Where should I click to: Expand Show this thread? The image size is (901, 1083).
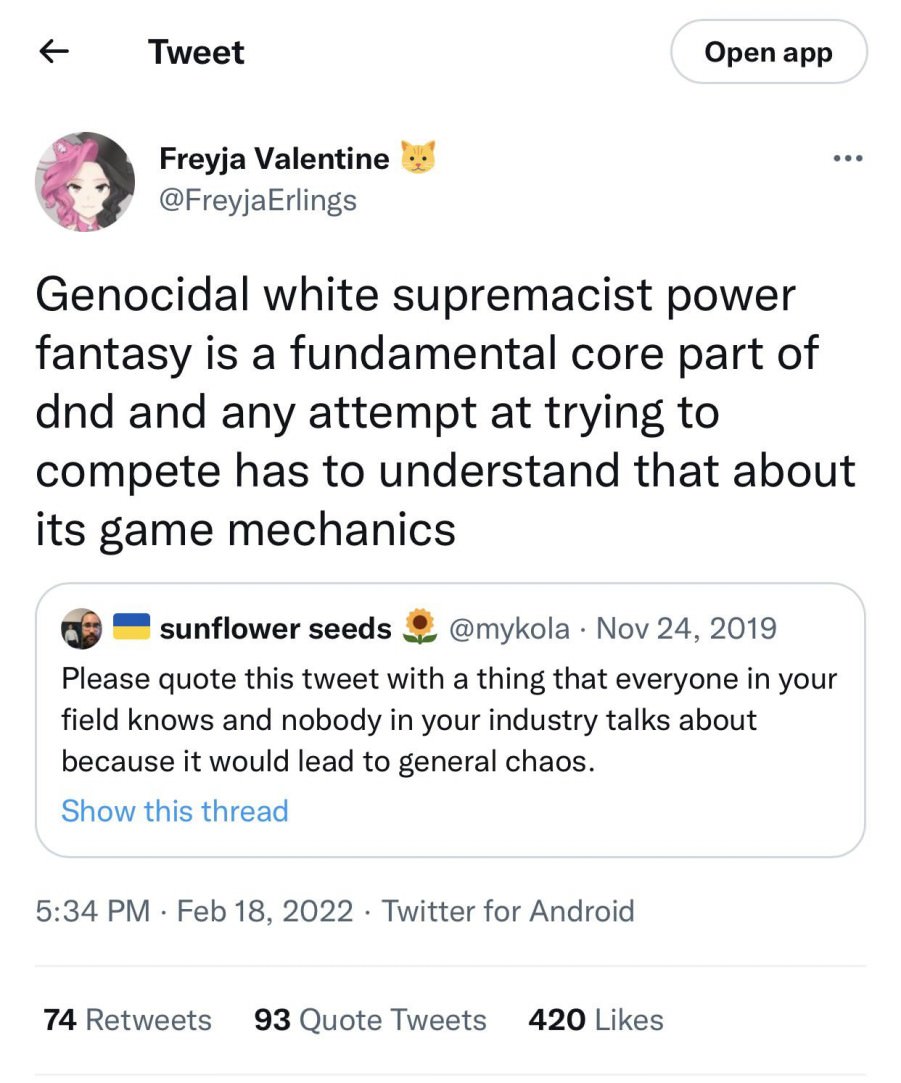pos(175,810)
